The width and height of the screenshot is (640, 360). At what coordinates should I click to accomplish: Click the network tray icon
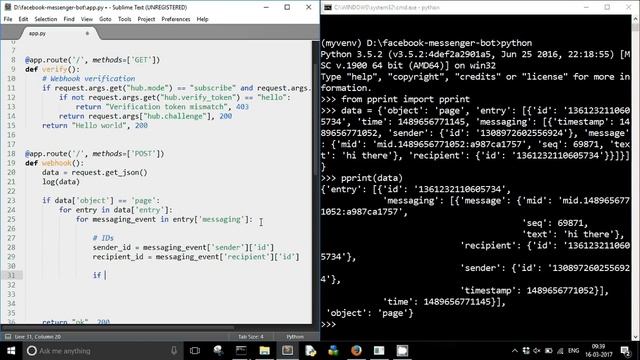coord(560,351)
